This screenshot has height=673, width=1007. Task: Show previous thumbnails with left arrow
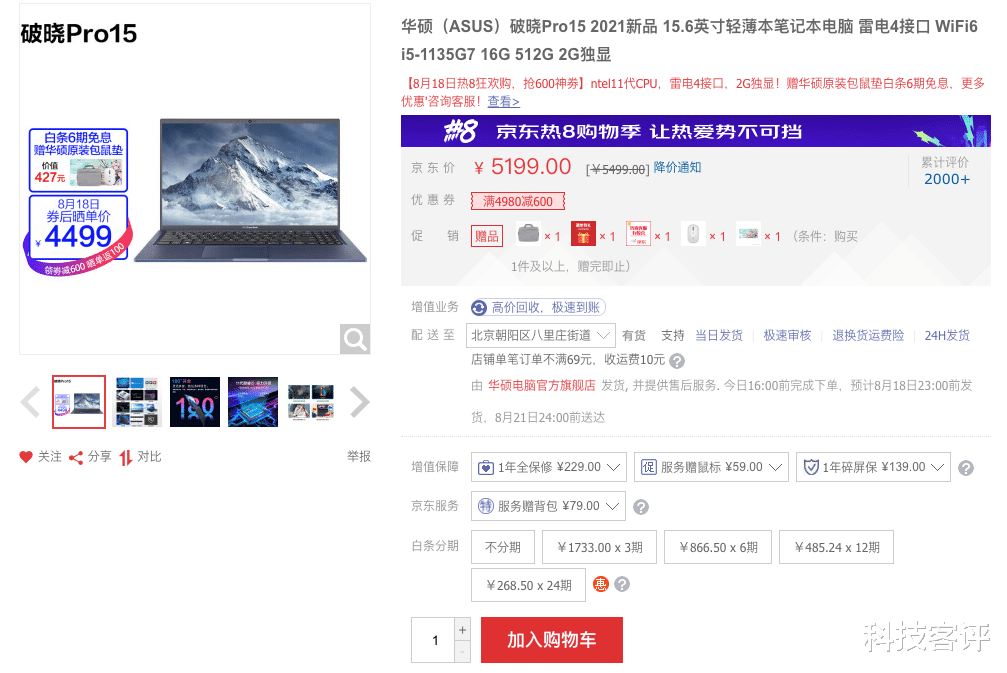pos(30,402)
